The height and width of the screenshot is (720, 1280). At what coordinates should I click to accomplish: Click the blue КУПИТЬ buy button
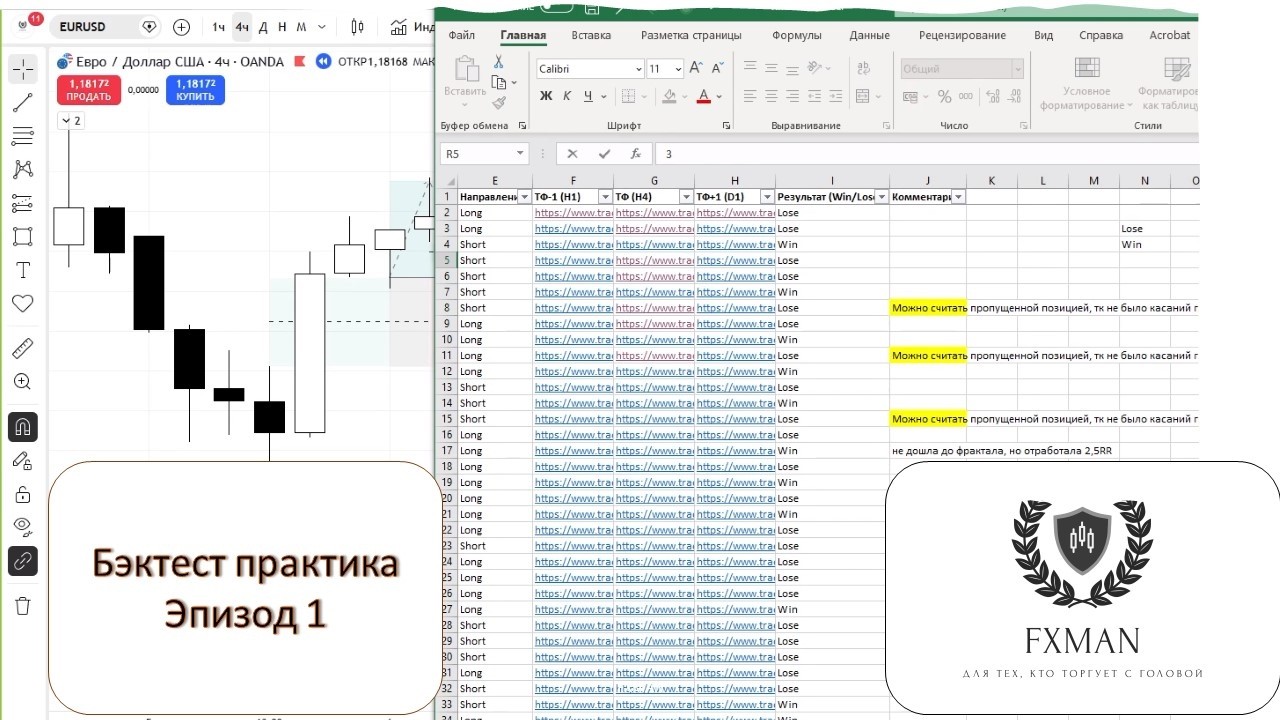195,90
